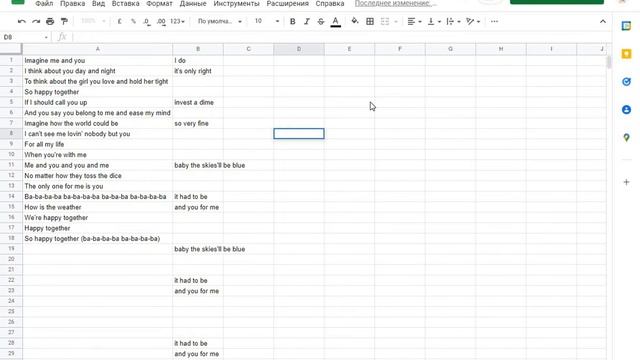The image size is (640, 360).
Task: Undo the last action
Action: tap(22, 21)
